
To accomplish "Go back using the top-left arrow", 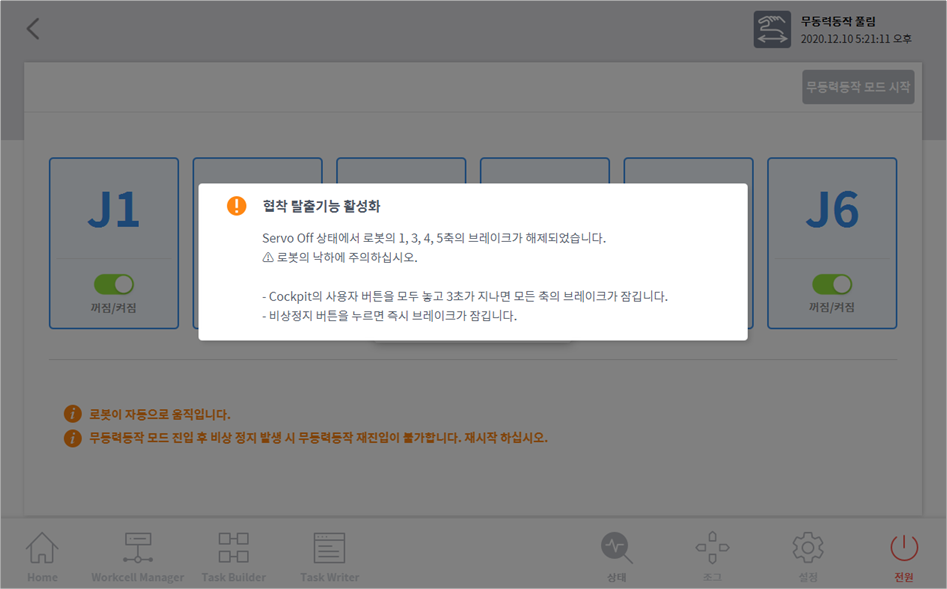I will click(33, 29).
